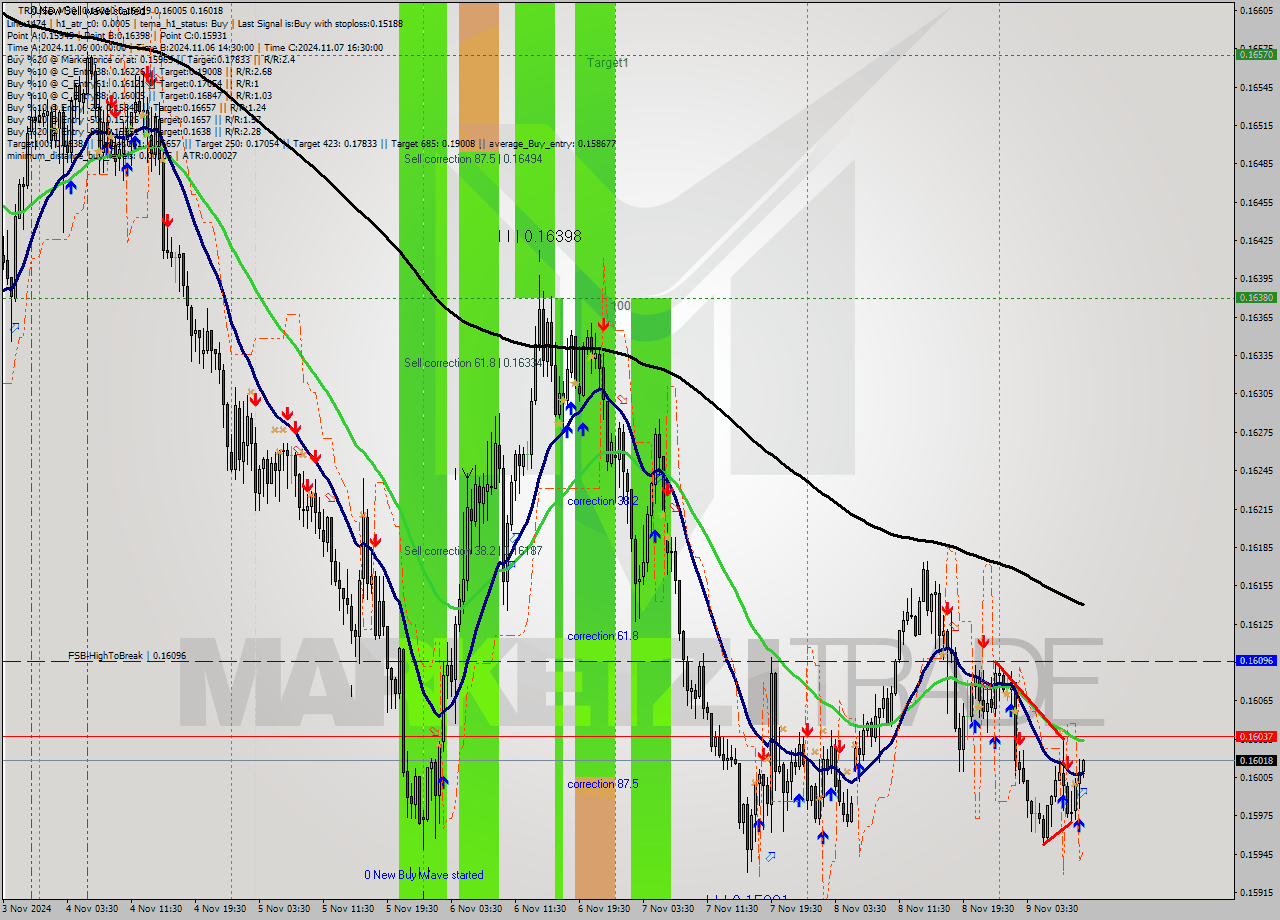Click the '3 Nov 2024' date label
1280x920 pixels.
point(28,909)
